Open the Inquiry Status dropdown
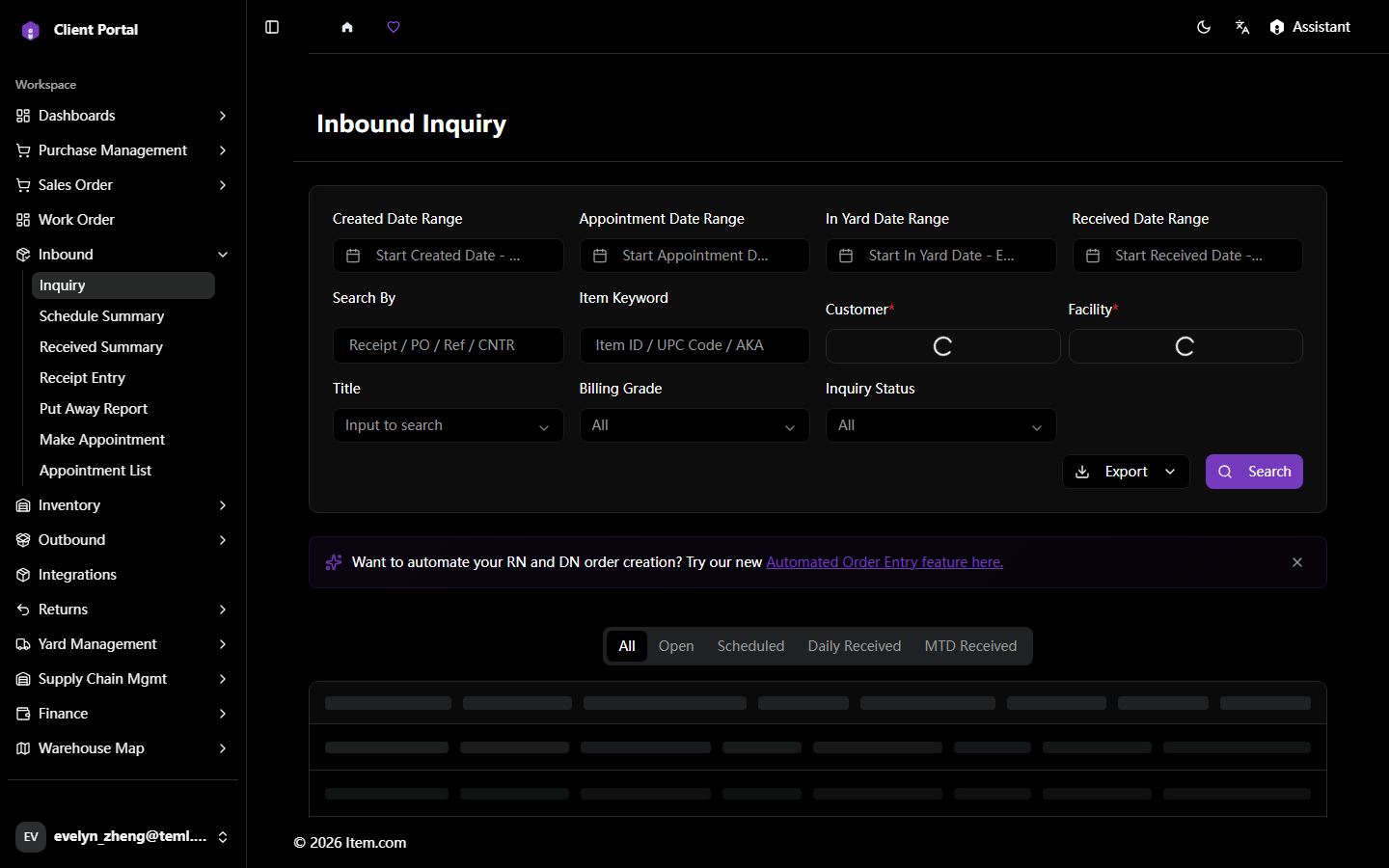The height and width of the screenshot is (868, 1389). pyautogui.click(x=941, y=425)
